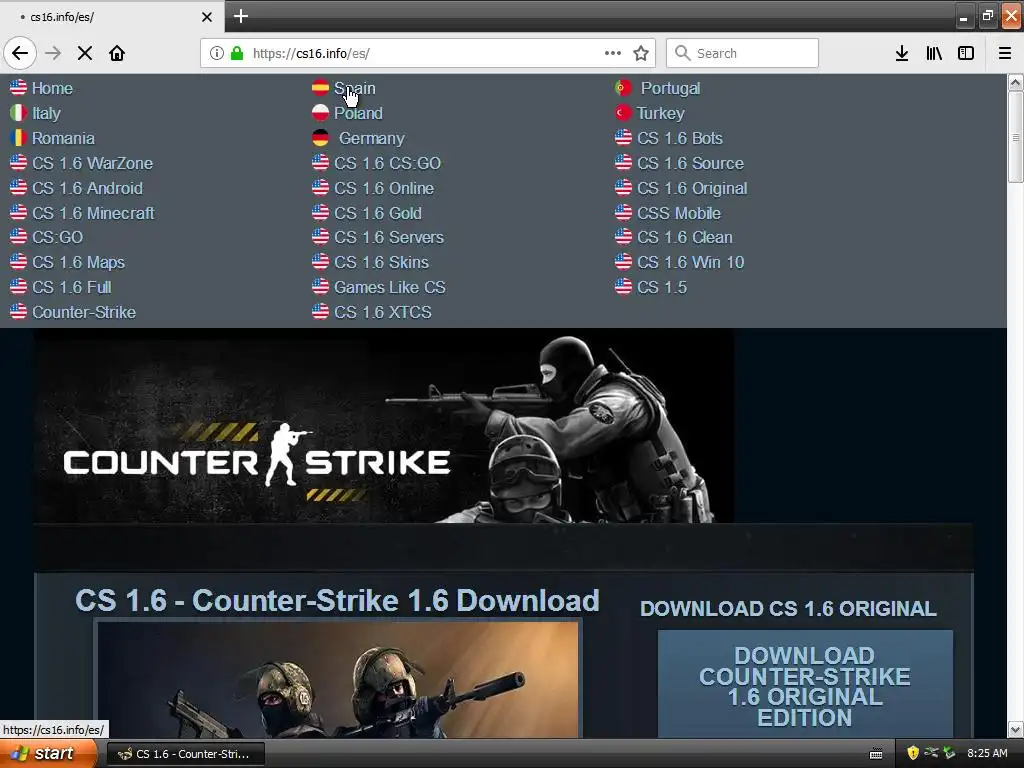Click the Germany flag icon
The height and width of the screenshot is (768, 1024).
pos(320,138)
